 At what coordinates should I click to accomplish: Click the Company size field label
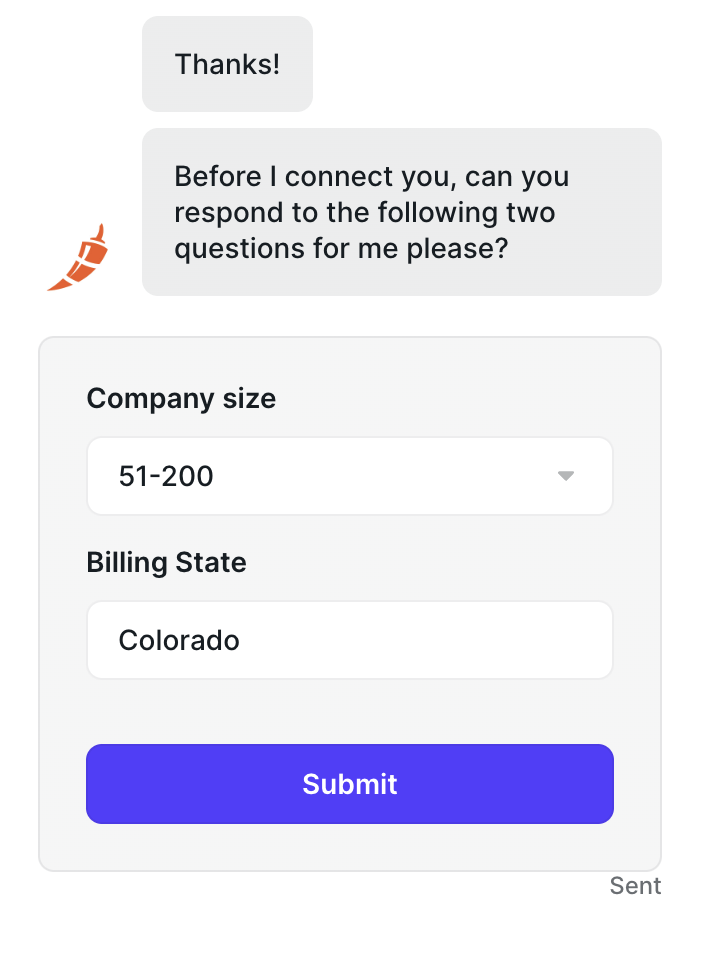tap(181, 399)
